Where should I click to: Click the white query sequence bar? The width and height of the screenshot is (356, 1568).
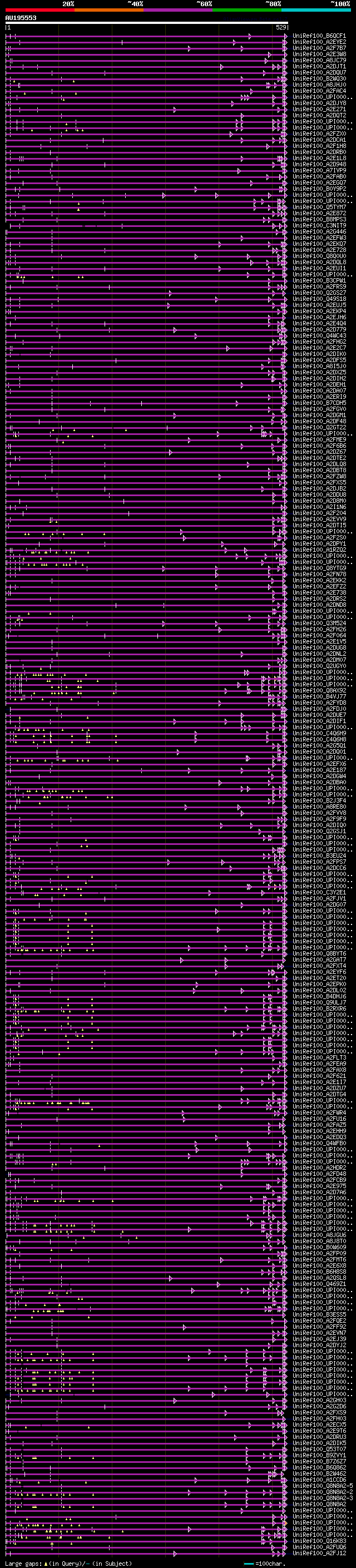click(x=147, y=23)
